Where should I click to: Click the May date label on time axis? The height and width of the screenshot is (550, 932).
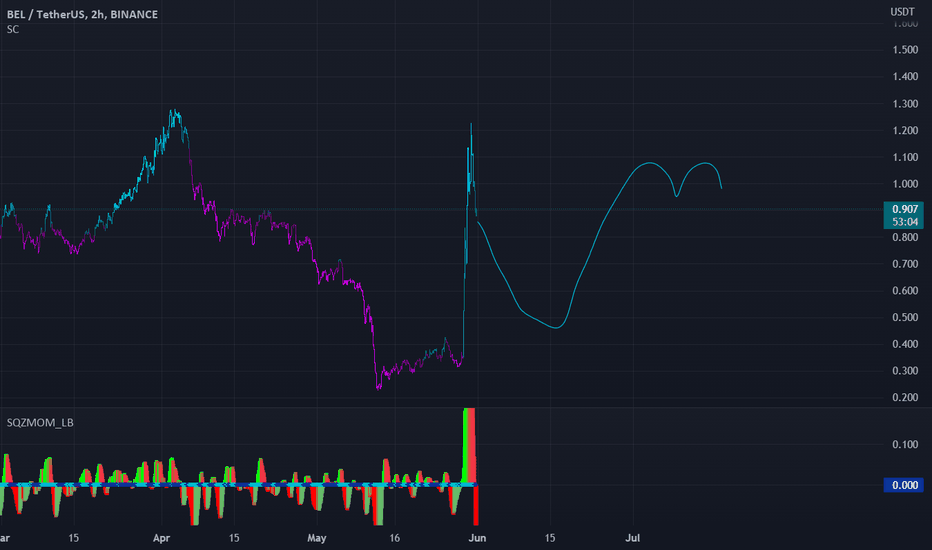[317, 538]
